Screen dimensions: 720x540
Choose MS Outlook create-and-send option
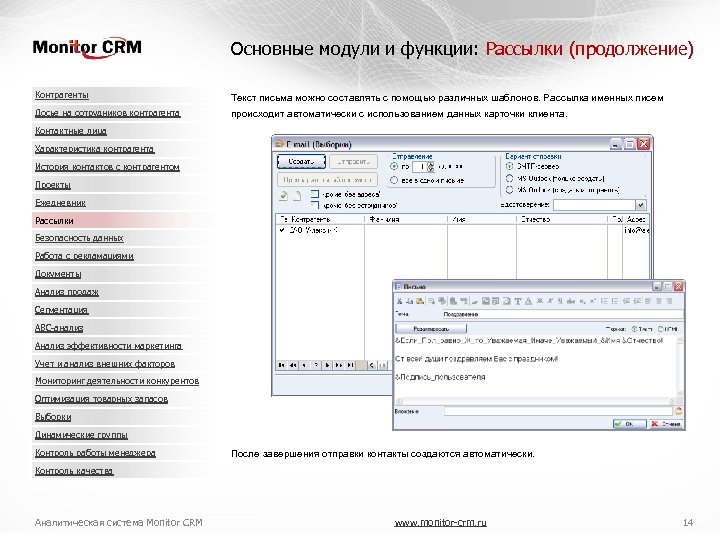(509, 190)
